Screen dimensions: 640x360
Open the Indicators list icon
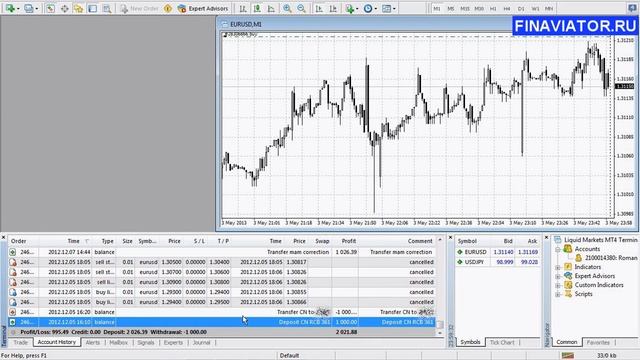(349, 8)
